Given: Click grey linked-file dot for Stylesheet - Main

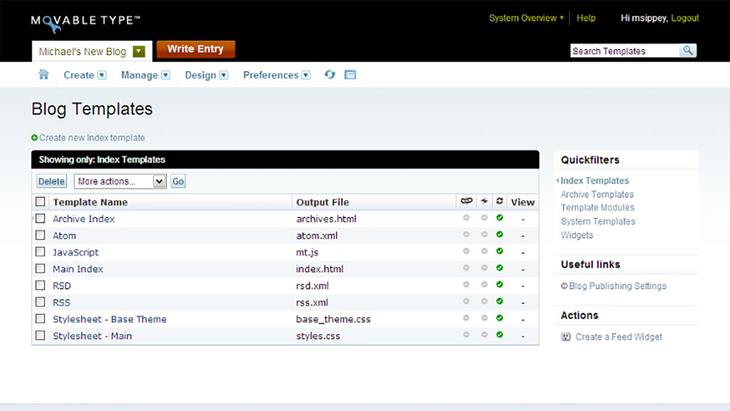Looking at the screenshot, I should [466, 335].
